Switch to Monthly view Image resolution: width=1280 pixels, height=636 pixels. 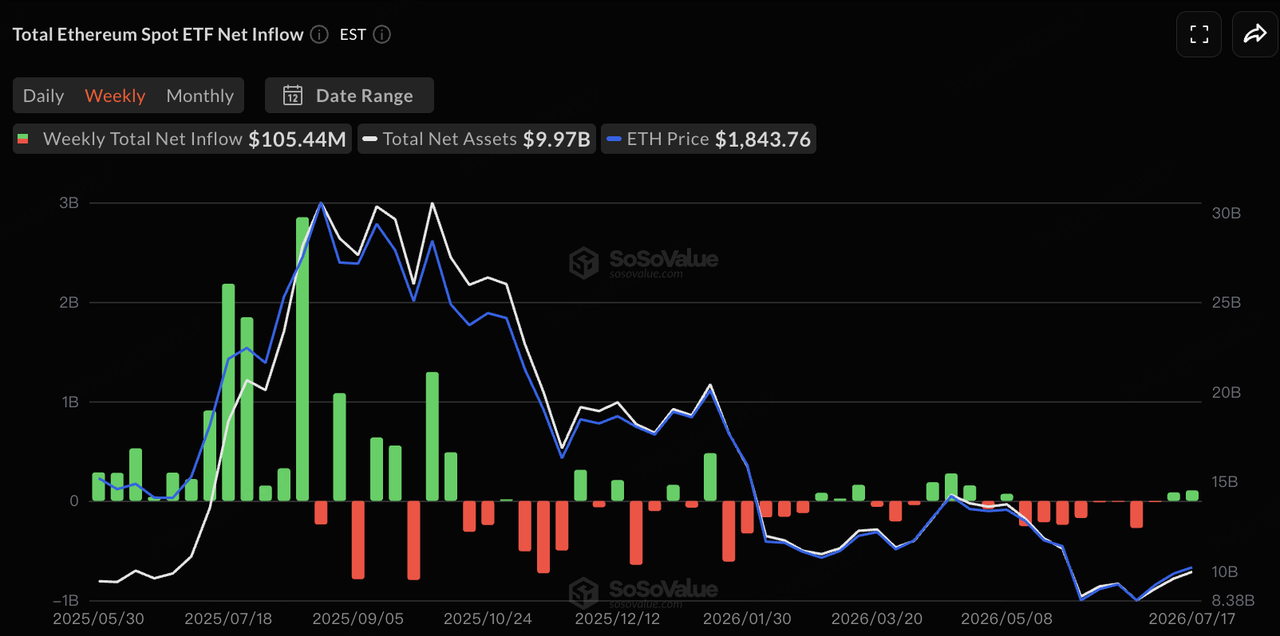(x=200, y=96)
